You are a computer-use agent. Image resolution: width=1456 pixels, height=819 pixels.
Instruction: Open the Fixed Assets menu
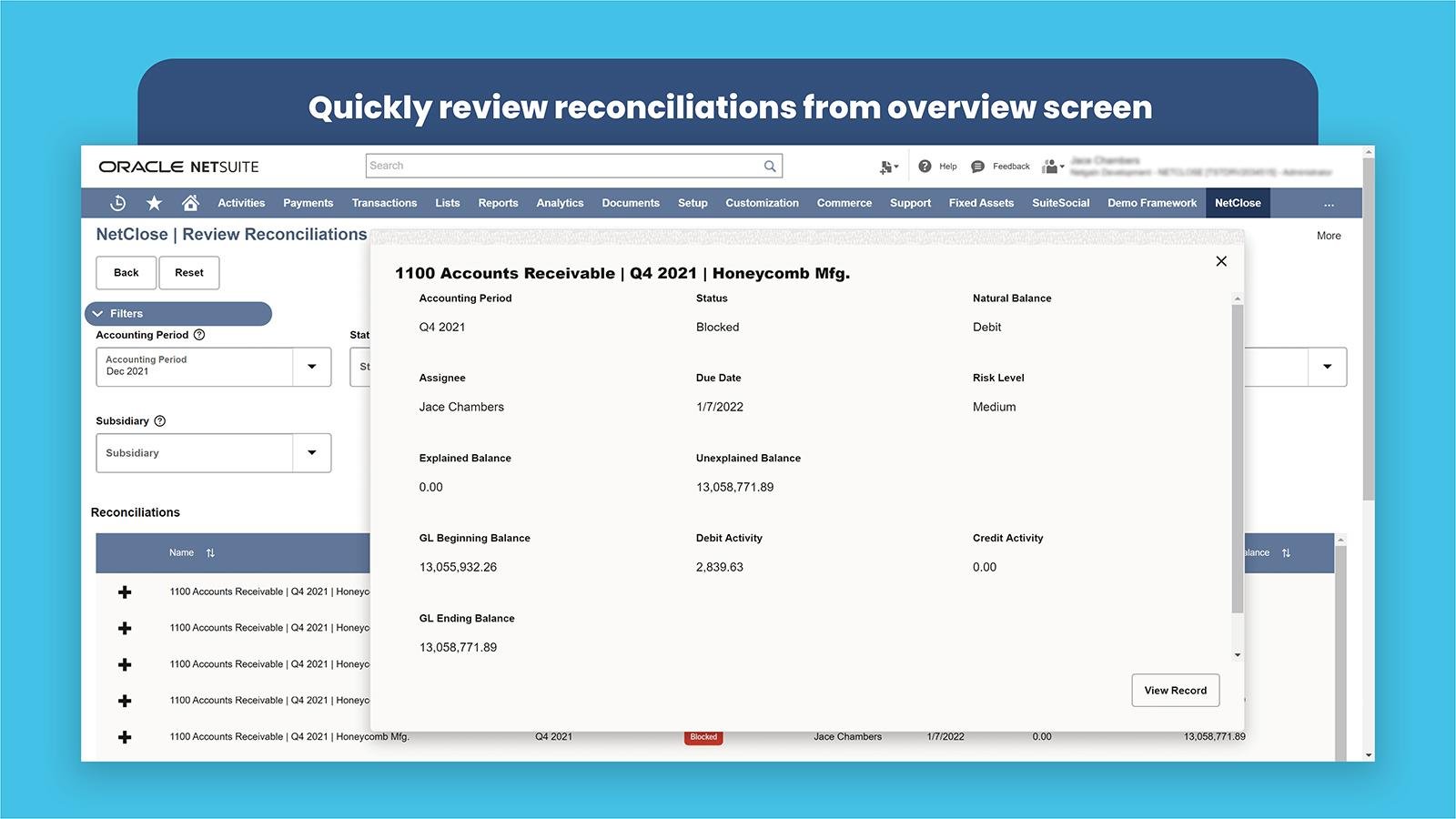981,203
